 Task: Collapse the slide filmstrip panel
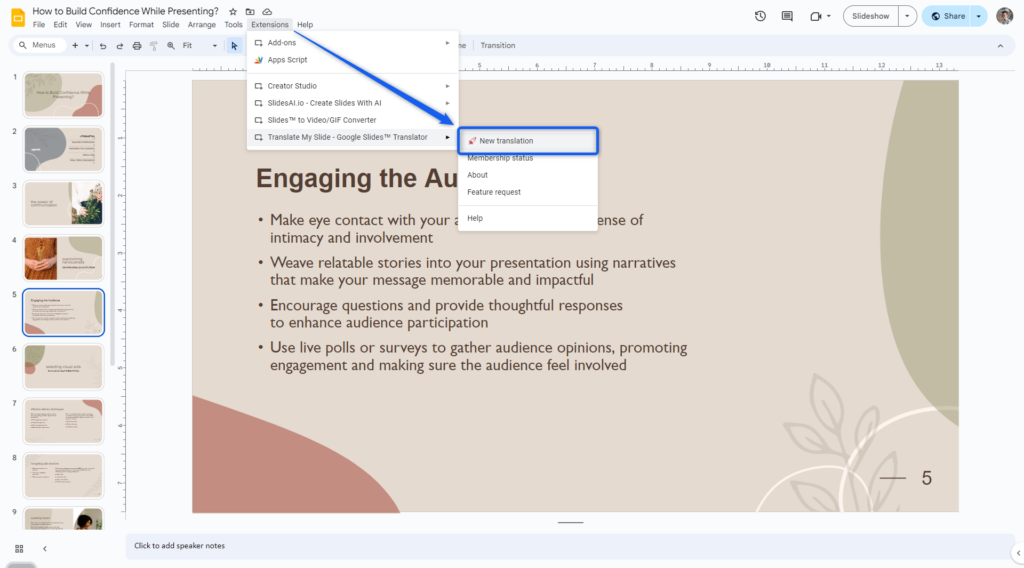44,548
